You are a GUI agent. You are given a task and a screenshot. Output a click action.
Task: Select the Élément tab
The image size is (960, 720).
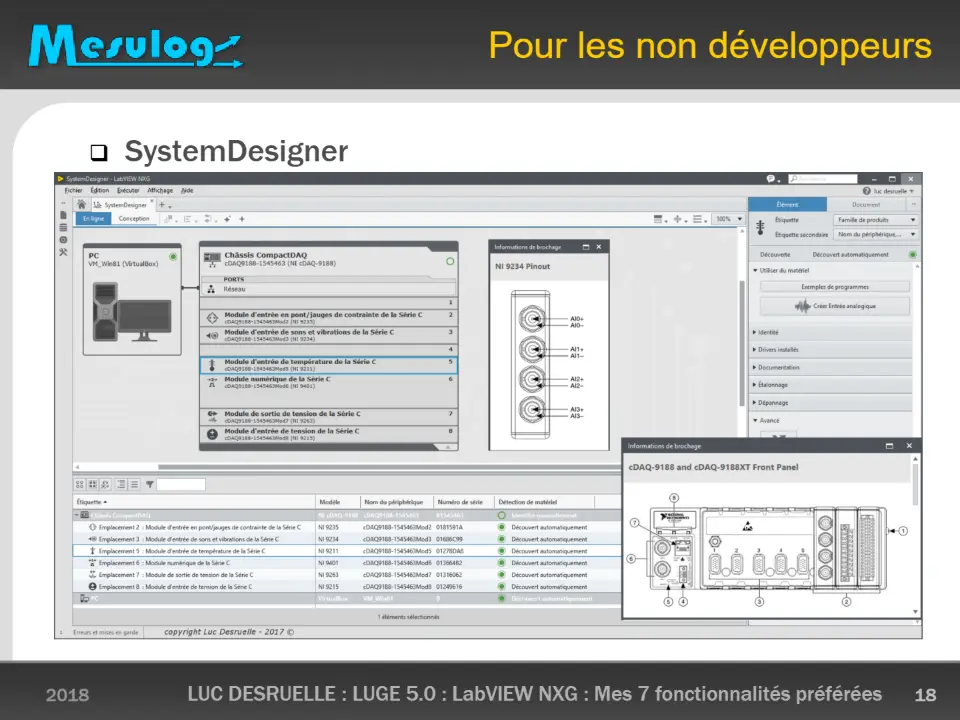pyautogui.click(x=787, y=204)
